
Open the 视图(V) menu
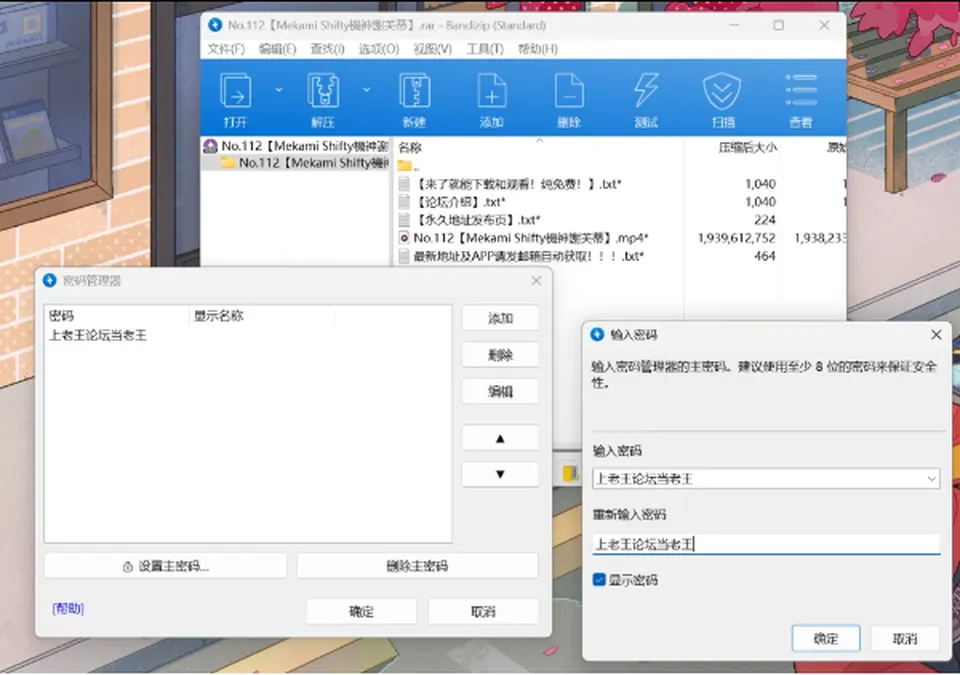(x=433, y=49)
